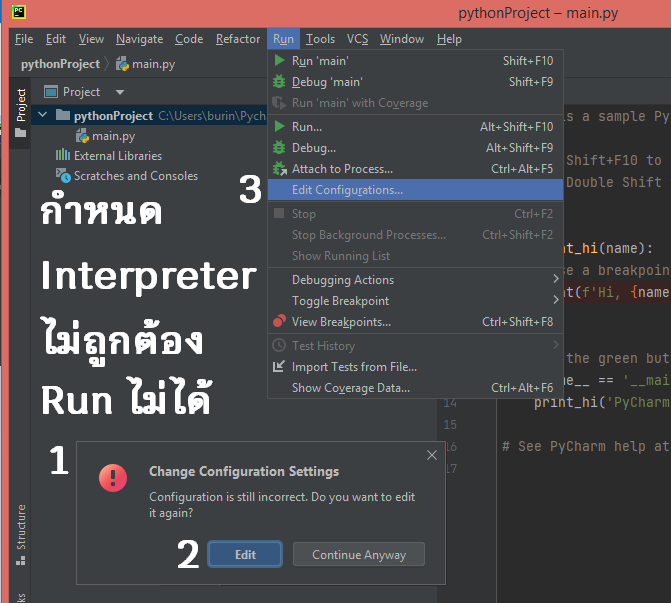Open the VCS menu
Viewport: 671px width, 603px height.
(x=357, y=39)
